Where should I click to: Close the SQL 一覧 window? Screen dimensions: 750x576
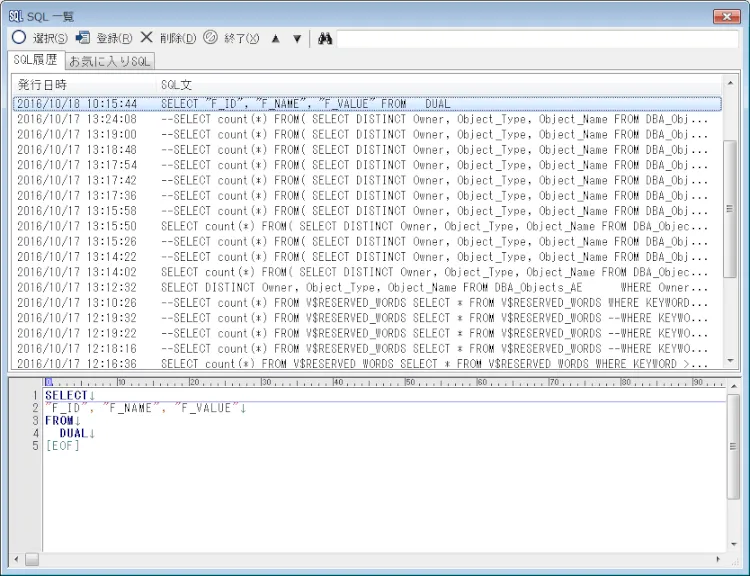coord(727,16)
